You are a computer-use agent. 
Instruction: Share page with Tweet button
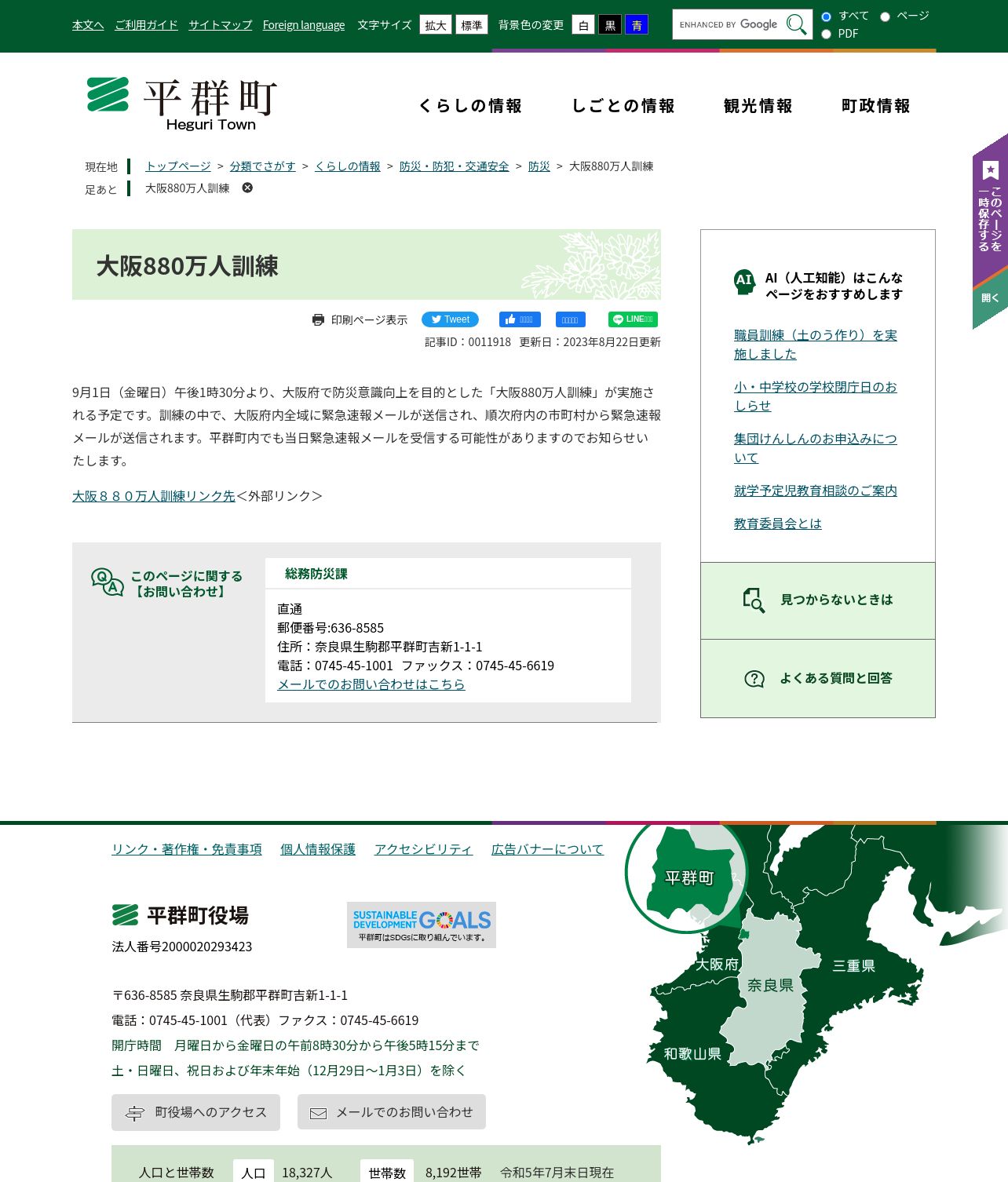pos(450,319)
